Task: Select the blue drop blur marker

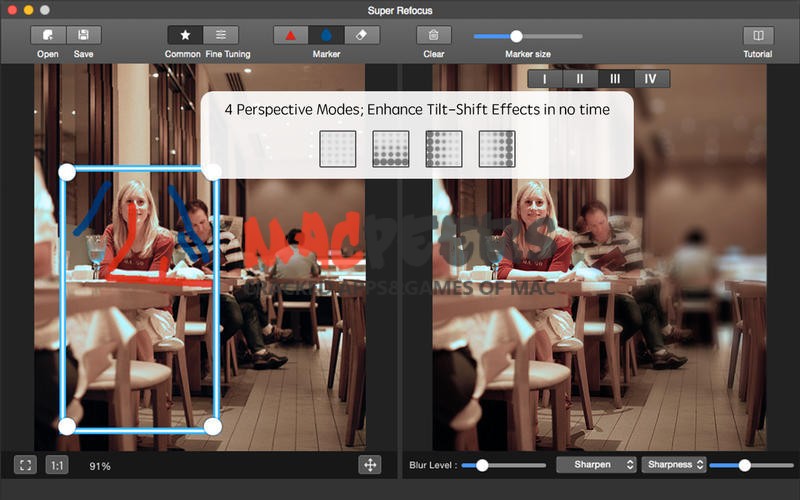Action: (326, 35)
